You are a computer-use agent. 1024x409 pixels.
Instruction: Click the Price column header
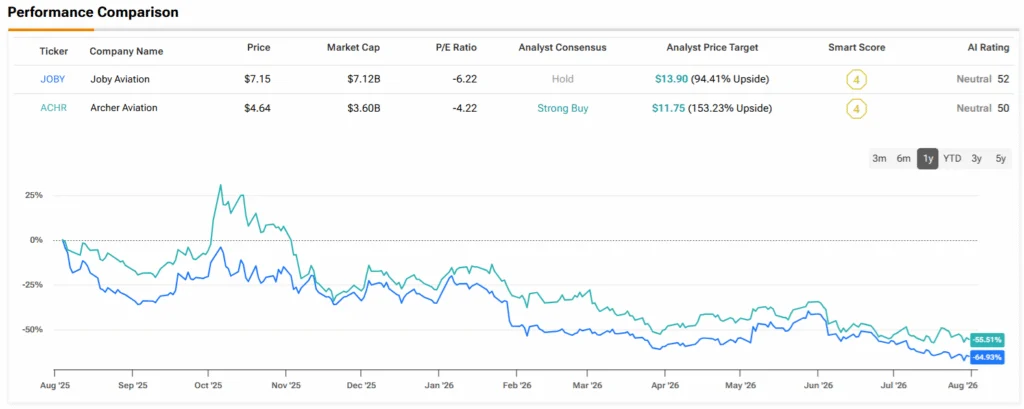pos(259,48)
